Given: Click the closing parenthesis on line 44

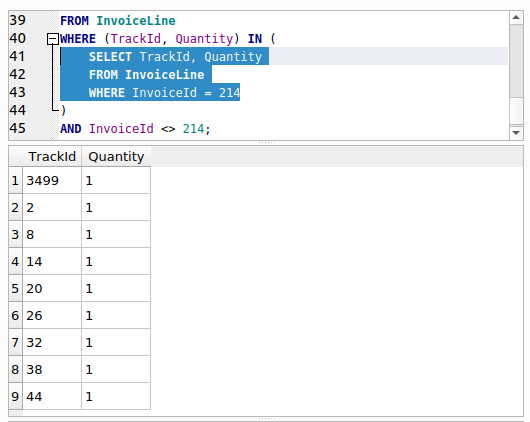Looking at the screenshot, I should click(x=64, y=111).
